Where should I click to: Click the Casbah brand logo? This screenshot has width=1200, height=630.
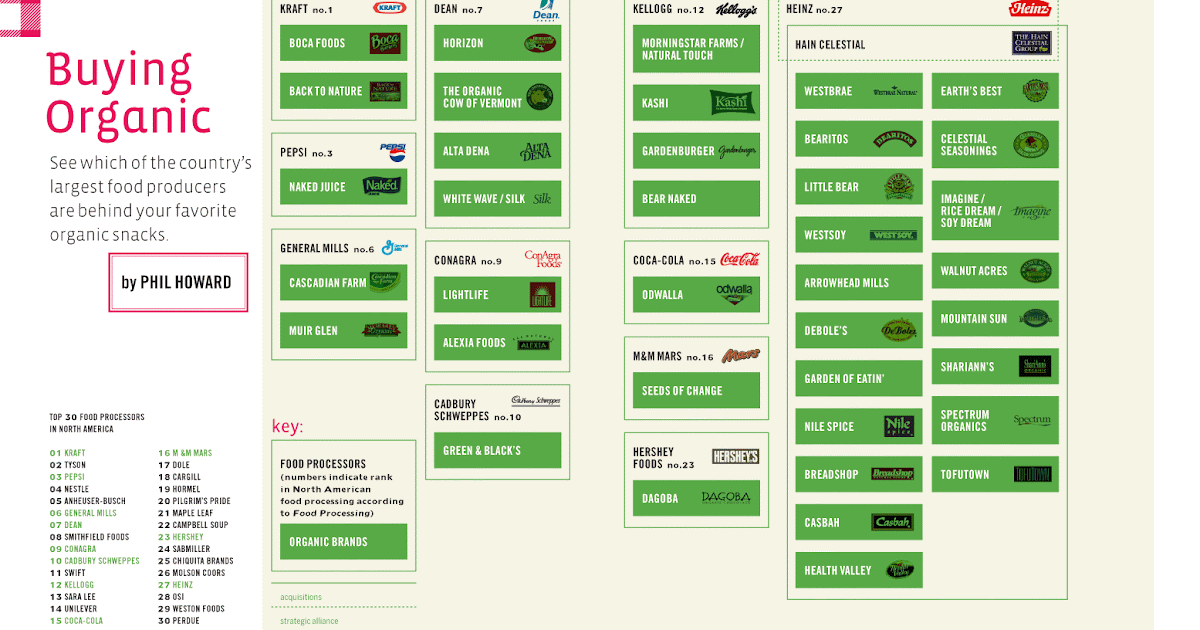click(892, 522)
